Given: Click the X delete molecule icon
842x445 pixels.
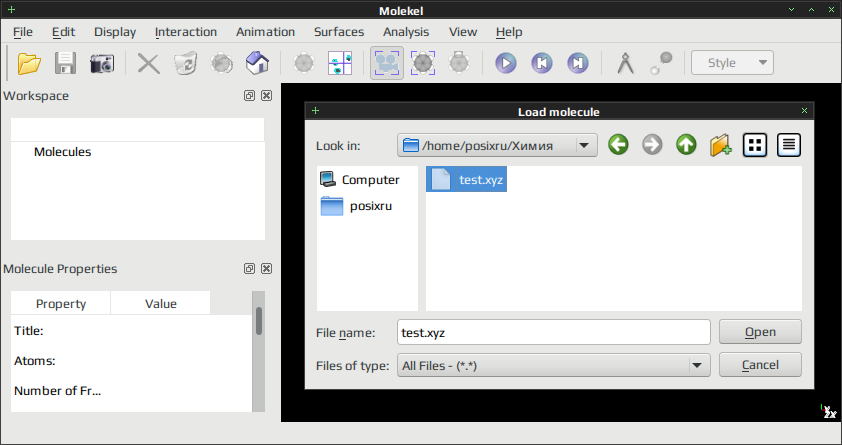Looking at the screenshot, I should (149, 63).
